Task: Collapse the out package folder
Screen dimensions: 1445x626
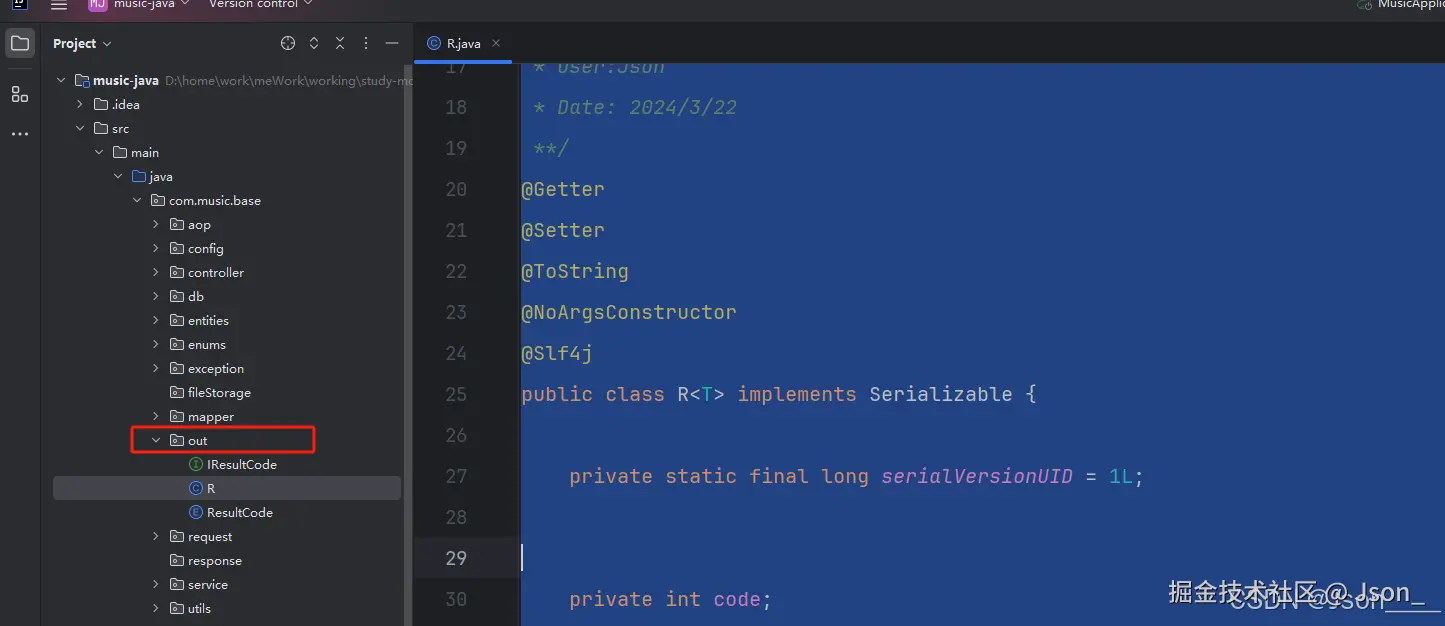Action: coord(156,440)
